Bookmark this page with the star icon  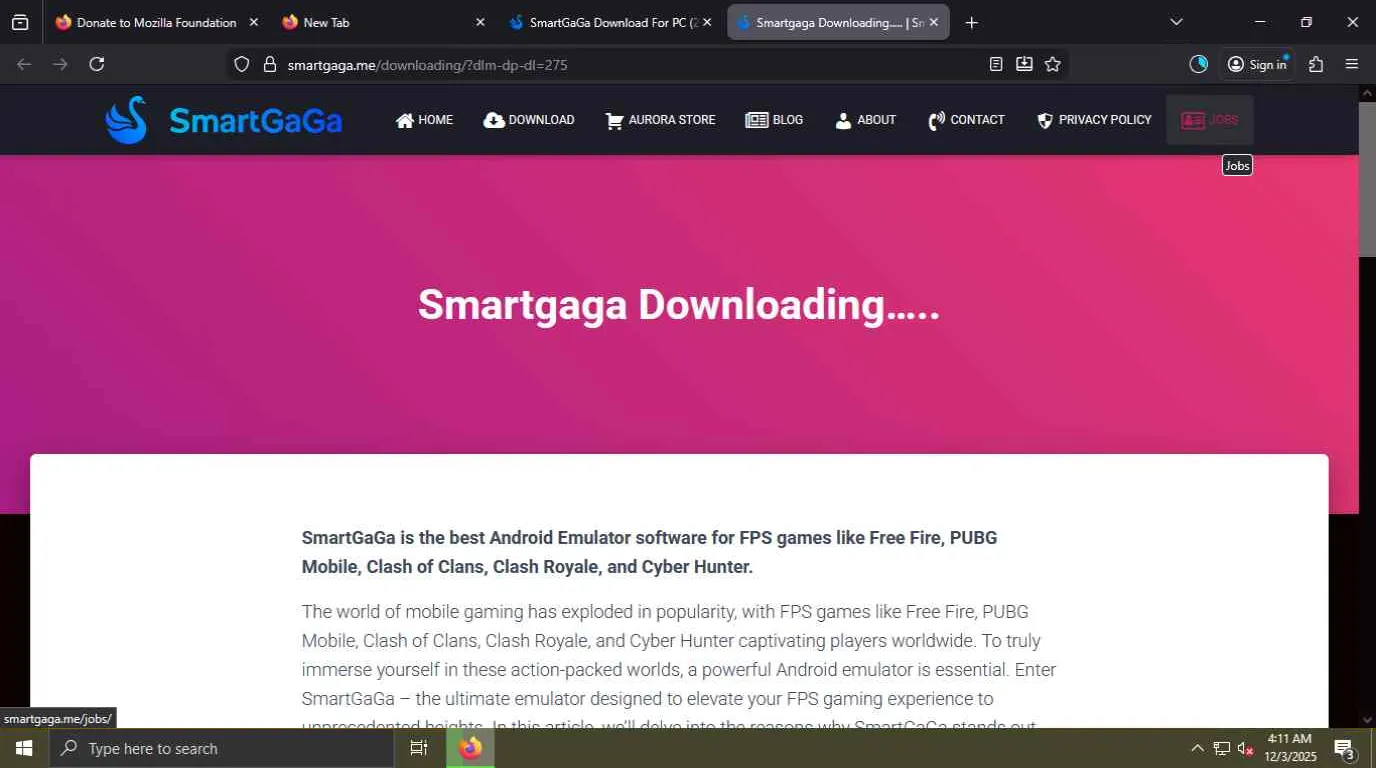tap(1053, 64)
